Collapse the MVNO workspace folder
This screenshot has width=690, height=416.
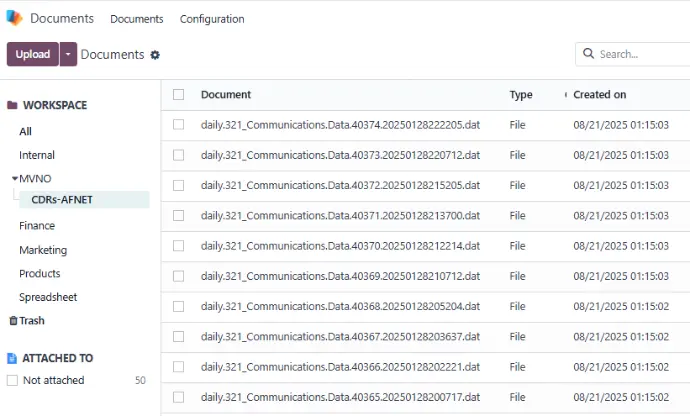point(15,179)
